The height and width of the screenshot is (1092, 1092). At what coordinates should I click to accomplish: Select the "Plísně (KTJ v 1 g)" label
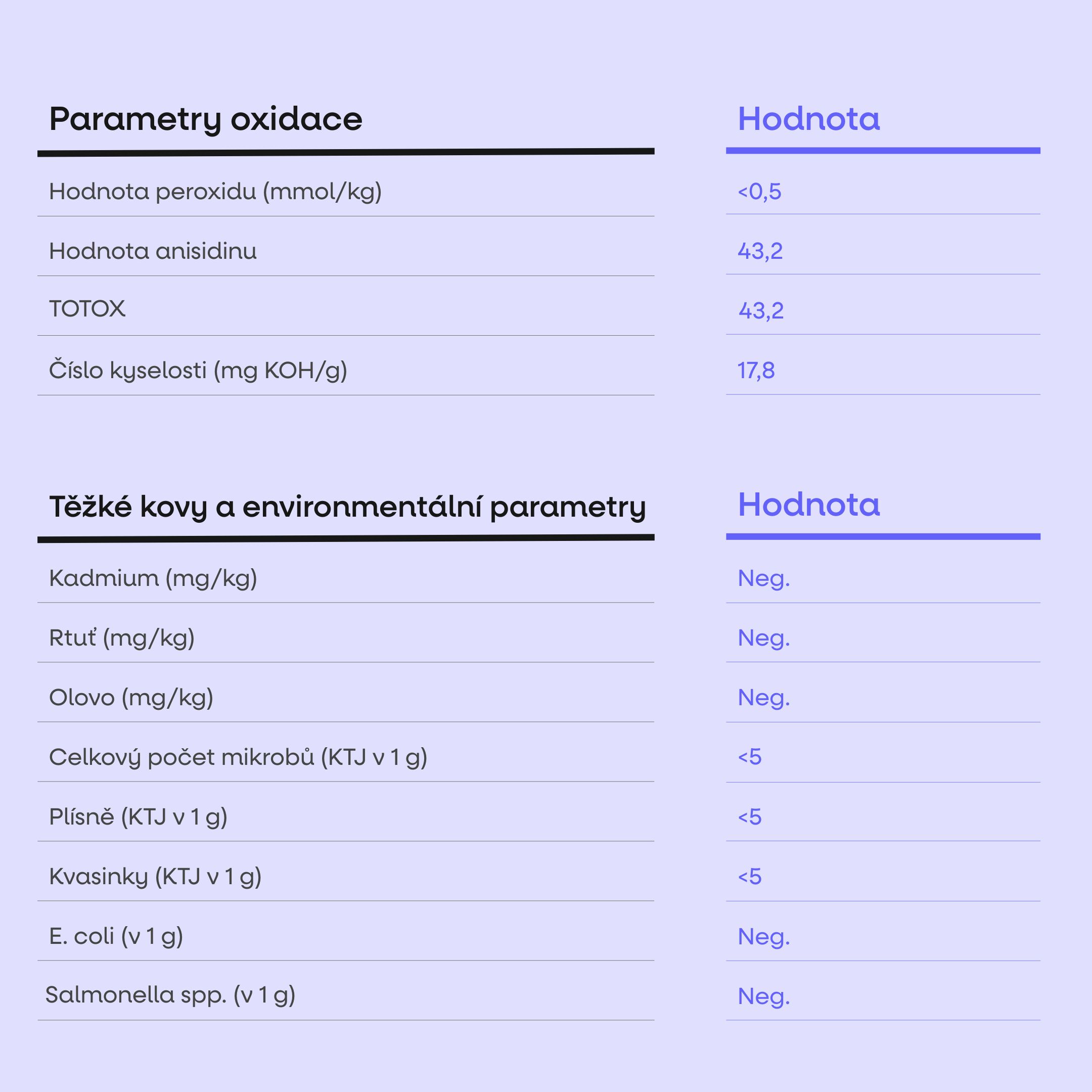[138, 817]
